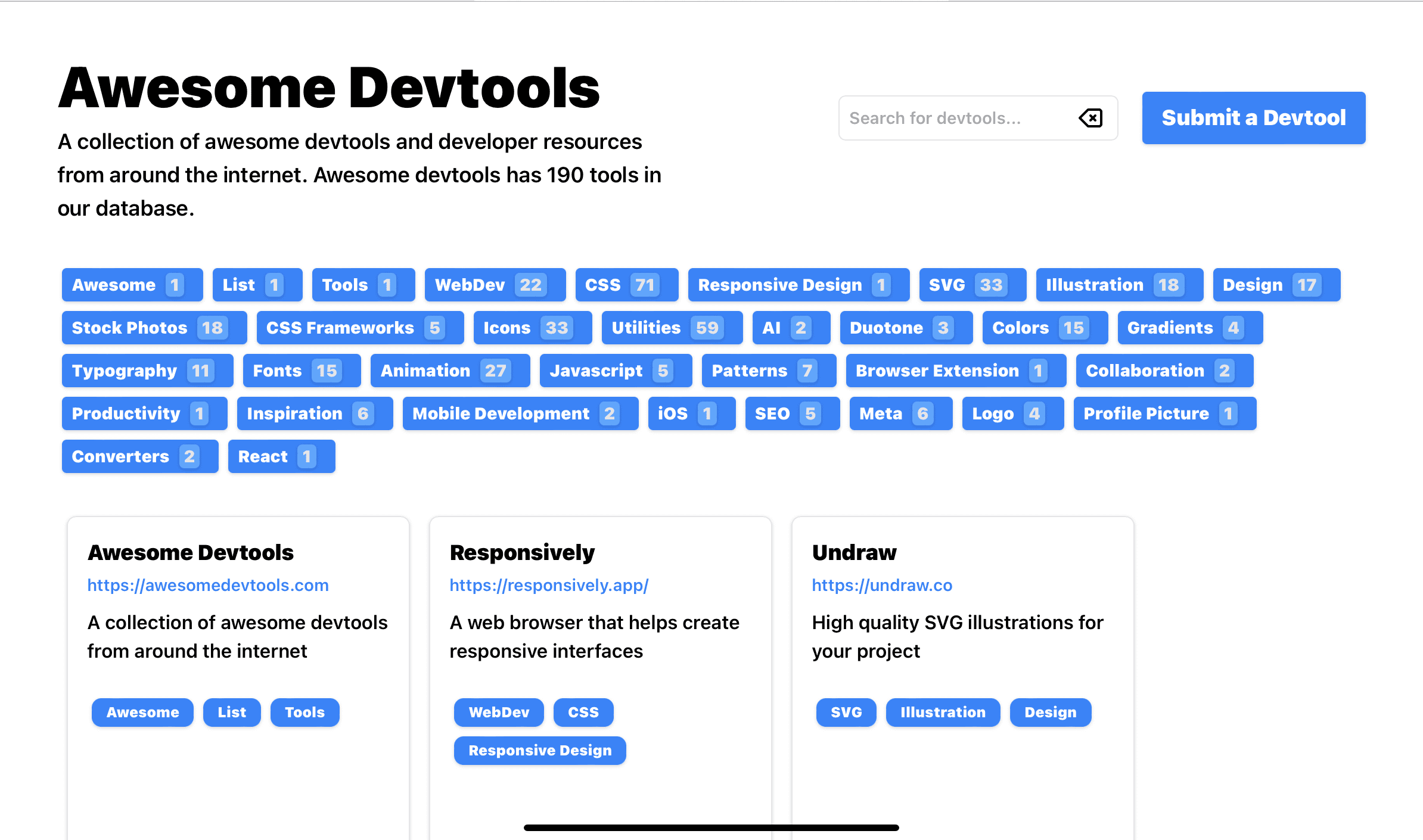The image size is (1423, 840).
Task: Show Productivity tools
Action: coord(145,413)
